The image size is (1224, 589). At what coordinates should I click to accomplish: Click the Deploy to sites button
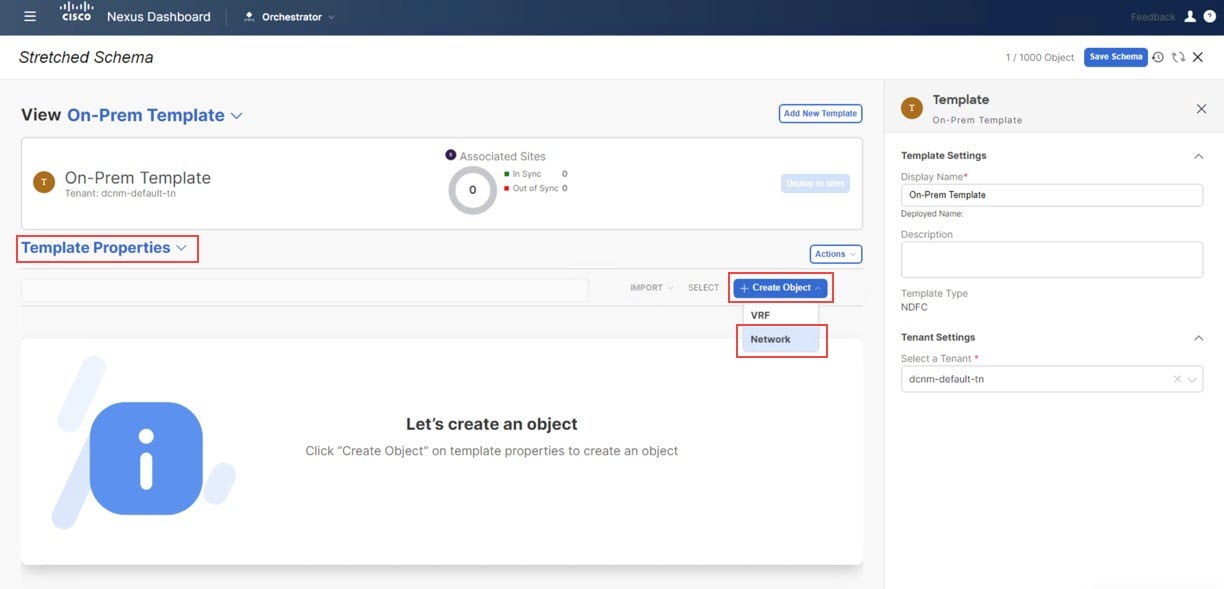(x=815, y=184)
